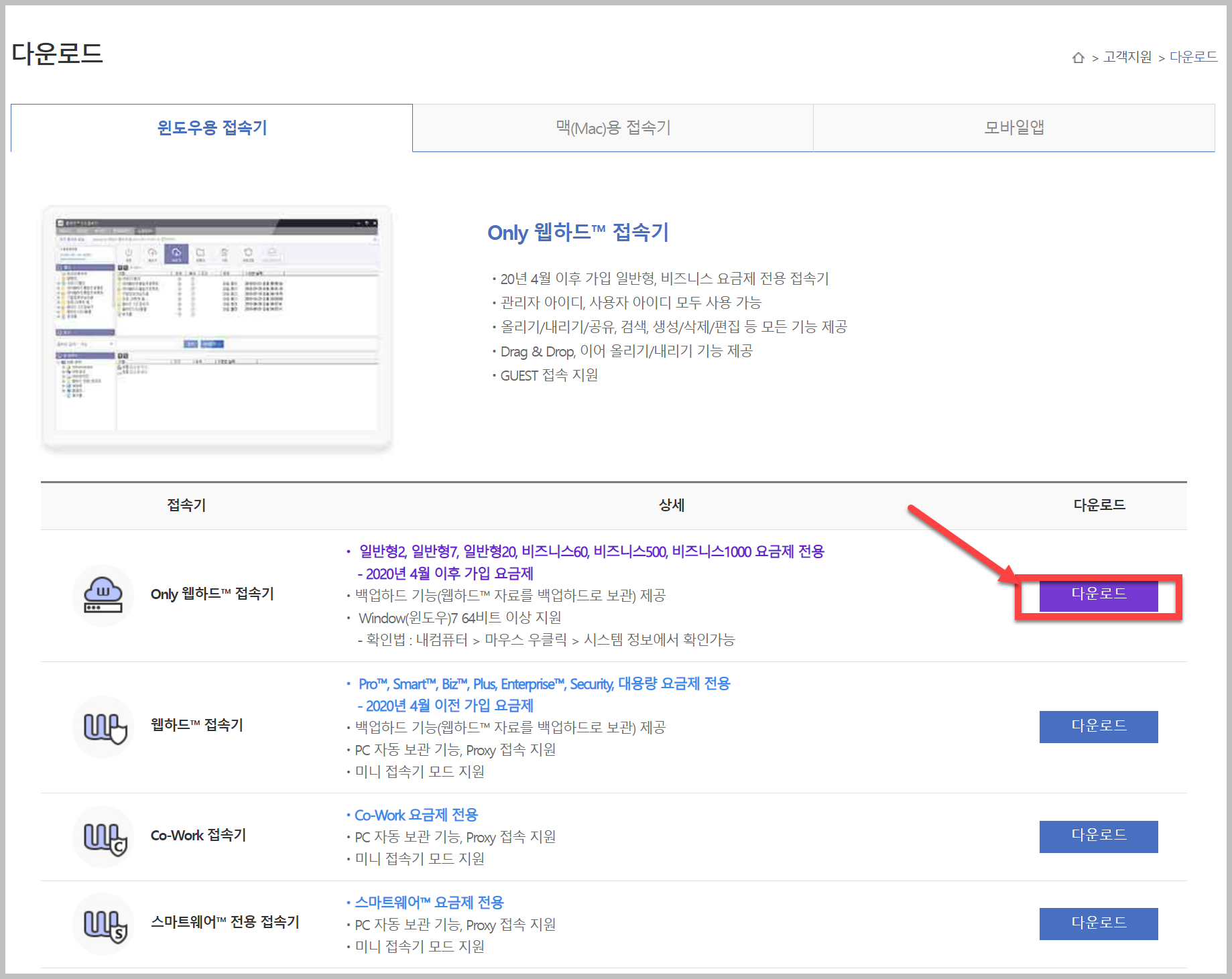Click the 일반형2, 일반형7 요금제 전용 text
Image resolution: width=1232 pixels, height=979 pixels.
(591, 551)
